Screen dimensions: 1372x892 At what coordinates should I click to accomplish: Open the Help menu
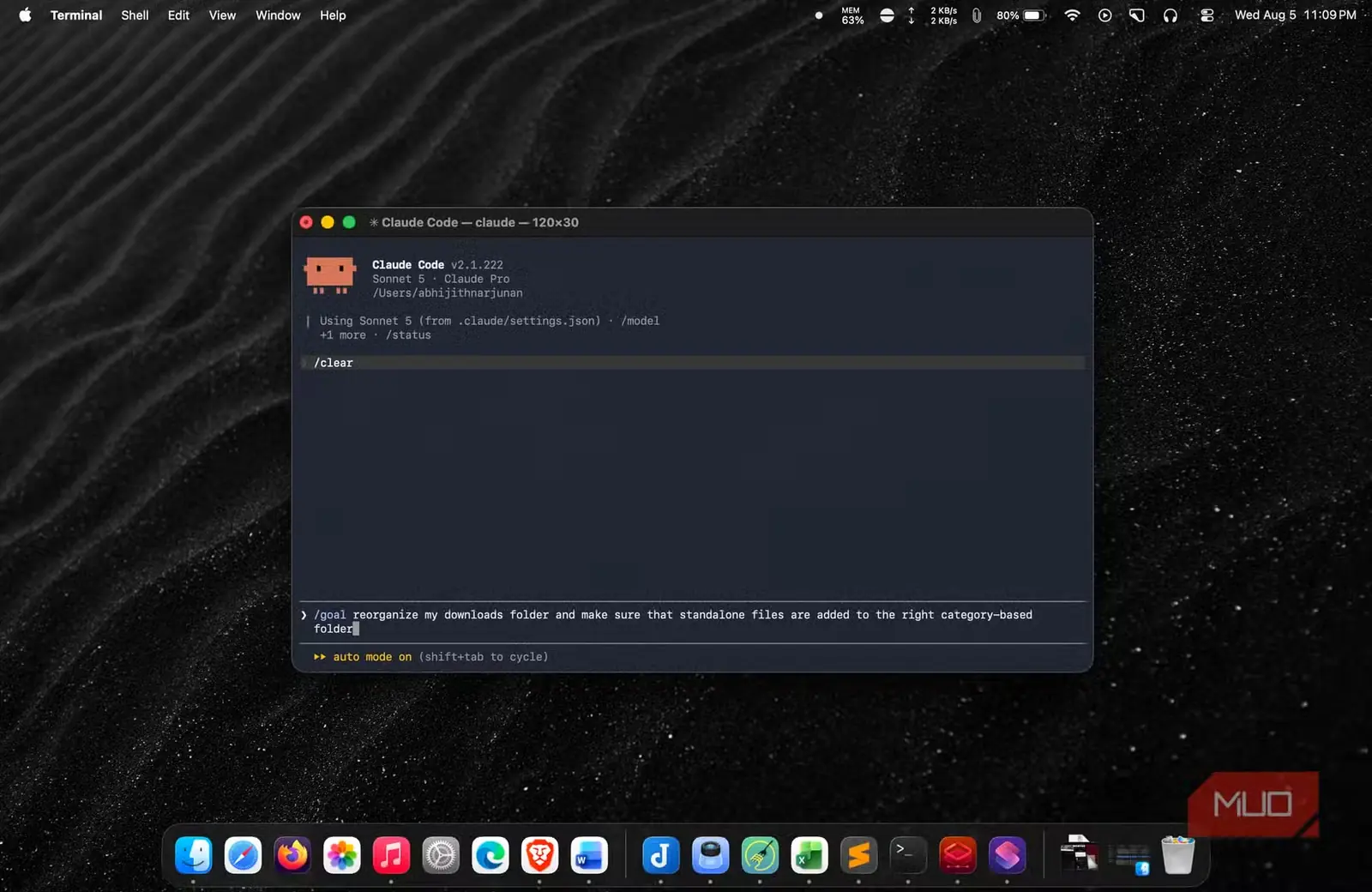coord(333,15)
